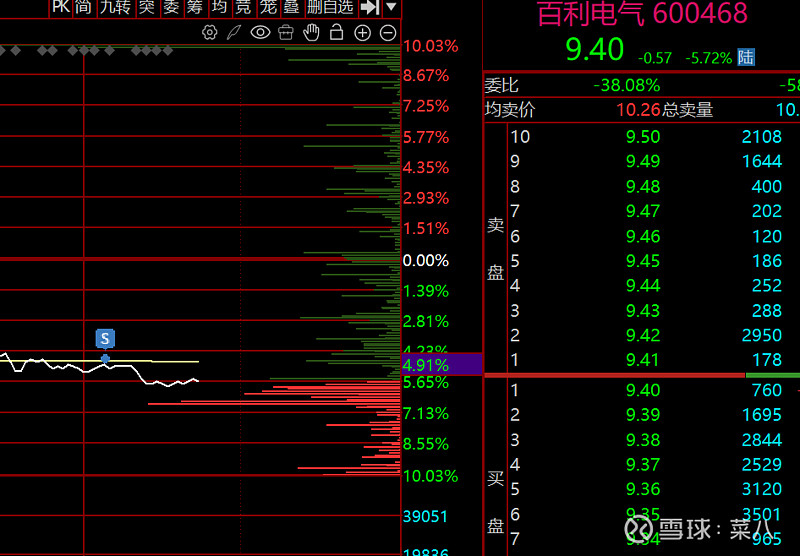The image size is (800, 556).
Task: Open the 九转 indicator tab
Action: pyautogui.click(x=115, y=7)
